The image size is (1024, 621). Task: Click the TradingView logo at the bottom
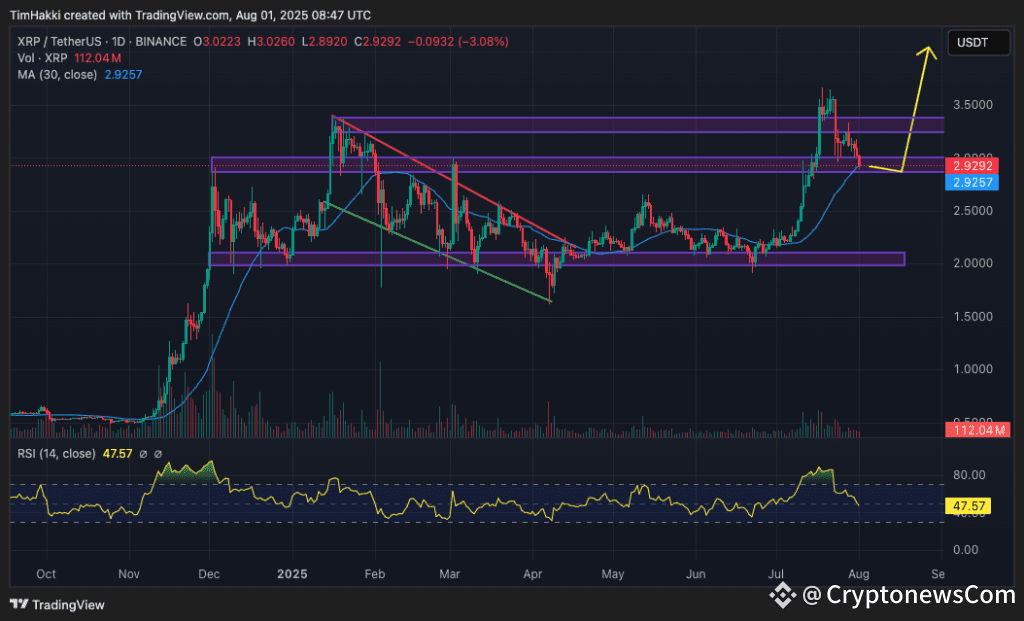[x=57, y=605]
